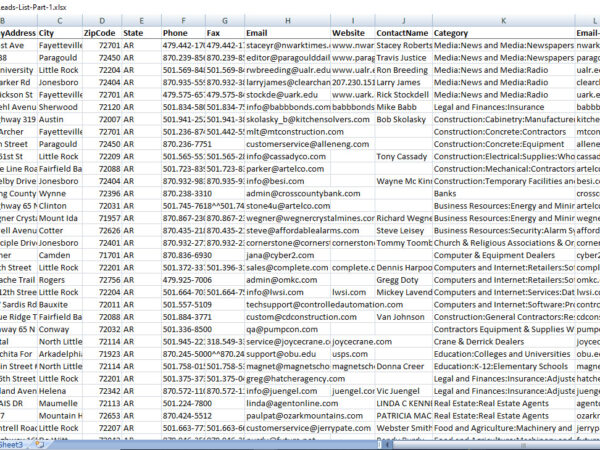Viewport: 600px width, 450px height.
Task: Select the 'Cotter' city cell
Action: (x=60, y=231)
